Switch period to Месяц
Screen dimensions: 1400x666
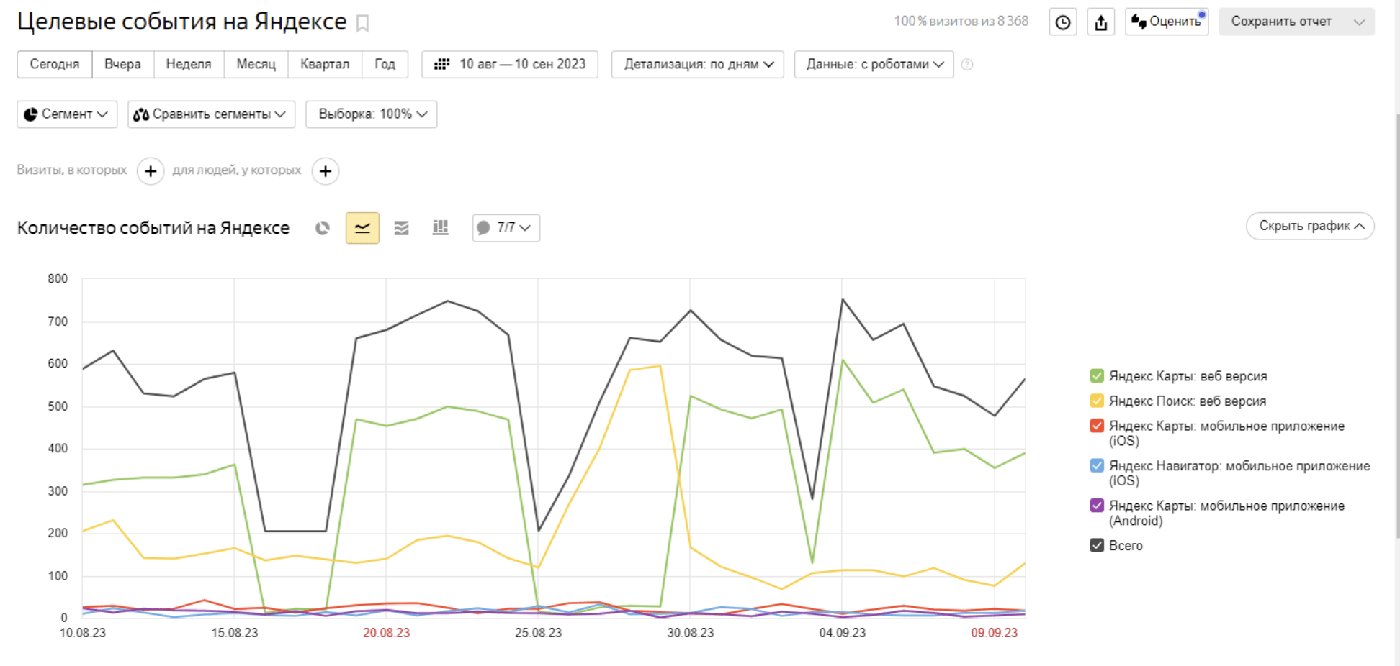click(x=256, y=64)
